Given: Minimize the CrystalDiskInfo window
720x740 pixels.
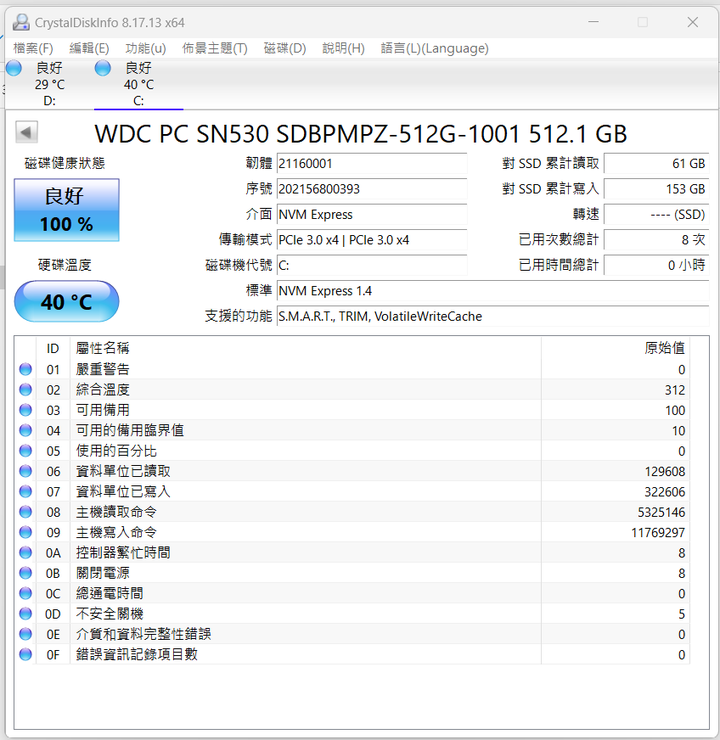Looking at the screenshot, I should click(593, 22).
